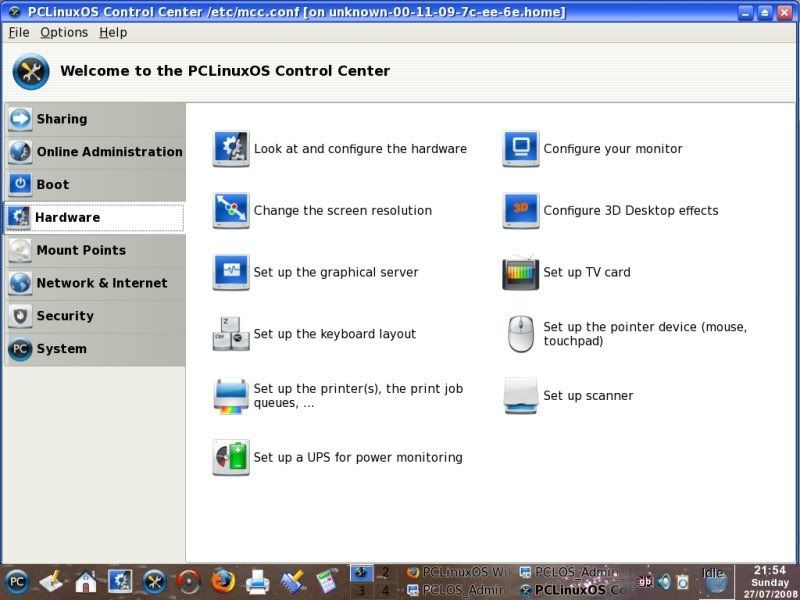Click the PCLinuxOS Control Center taskbar entry
The height and width of the screenshot is (600, 800).
click(x=570, y=591)
